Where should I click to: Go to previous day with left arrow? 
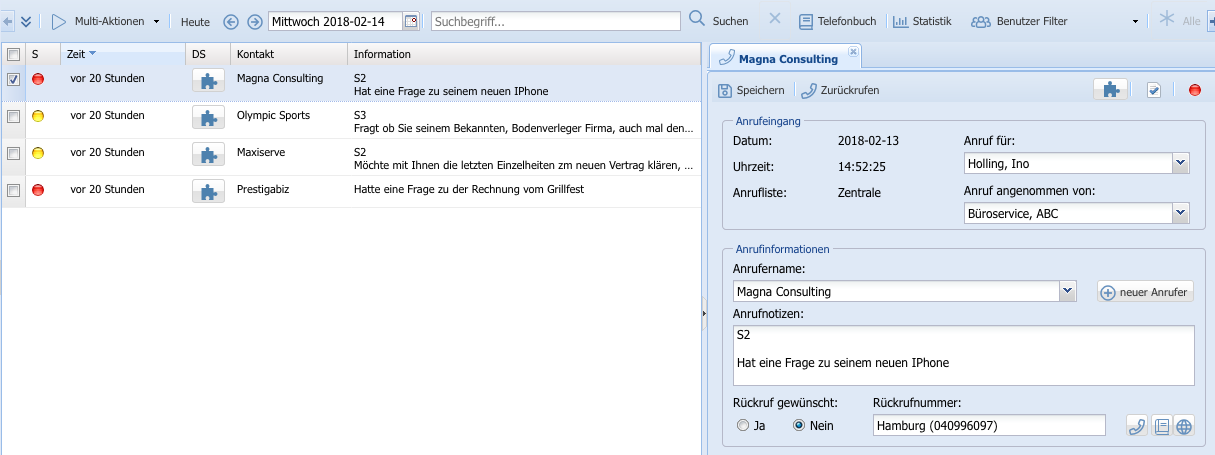231,22
